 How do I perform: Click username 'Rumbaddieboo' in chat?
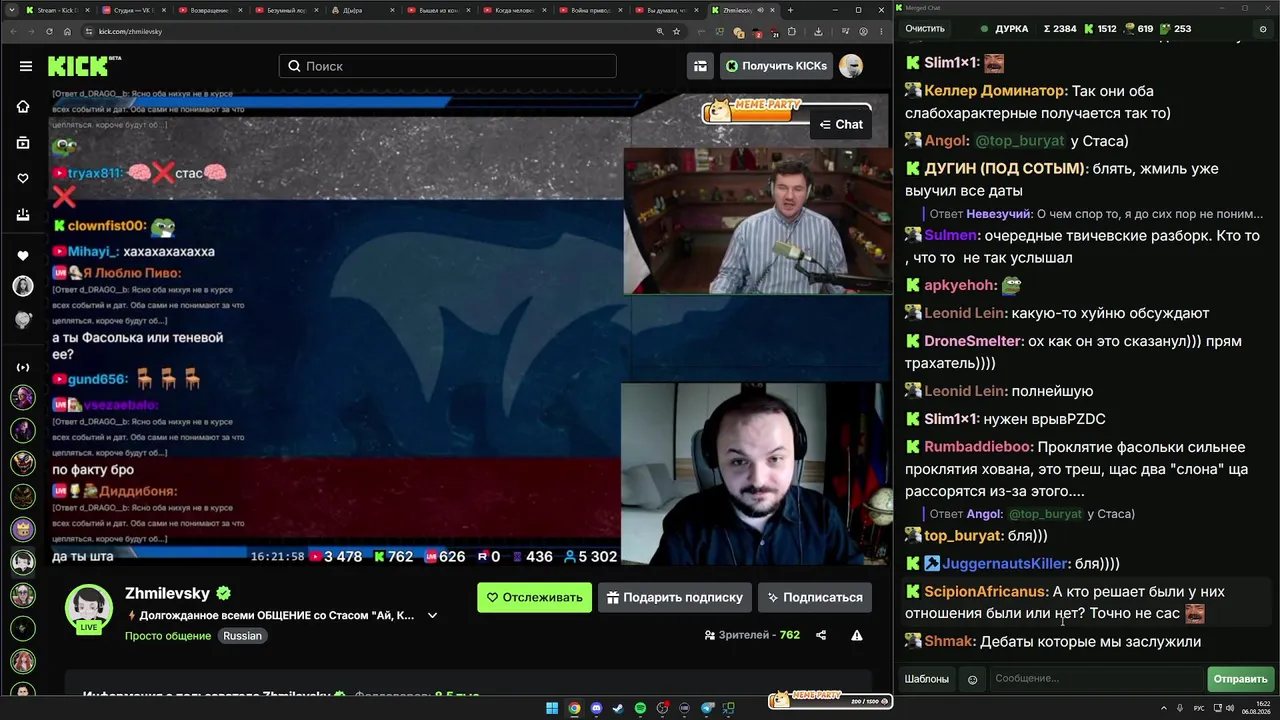tap(979, 447)
